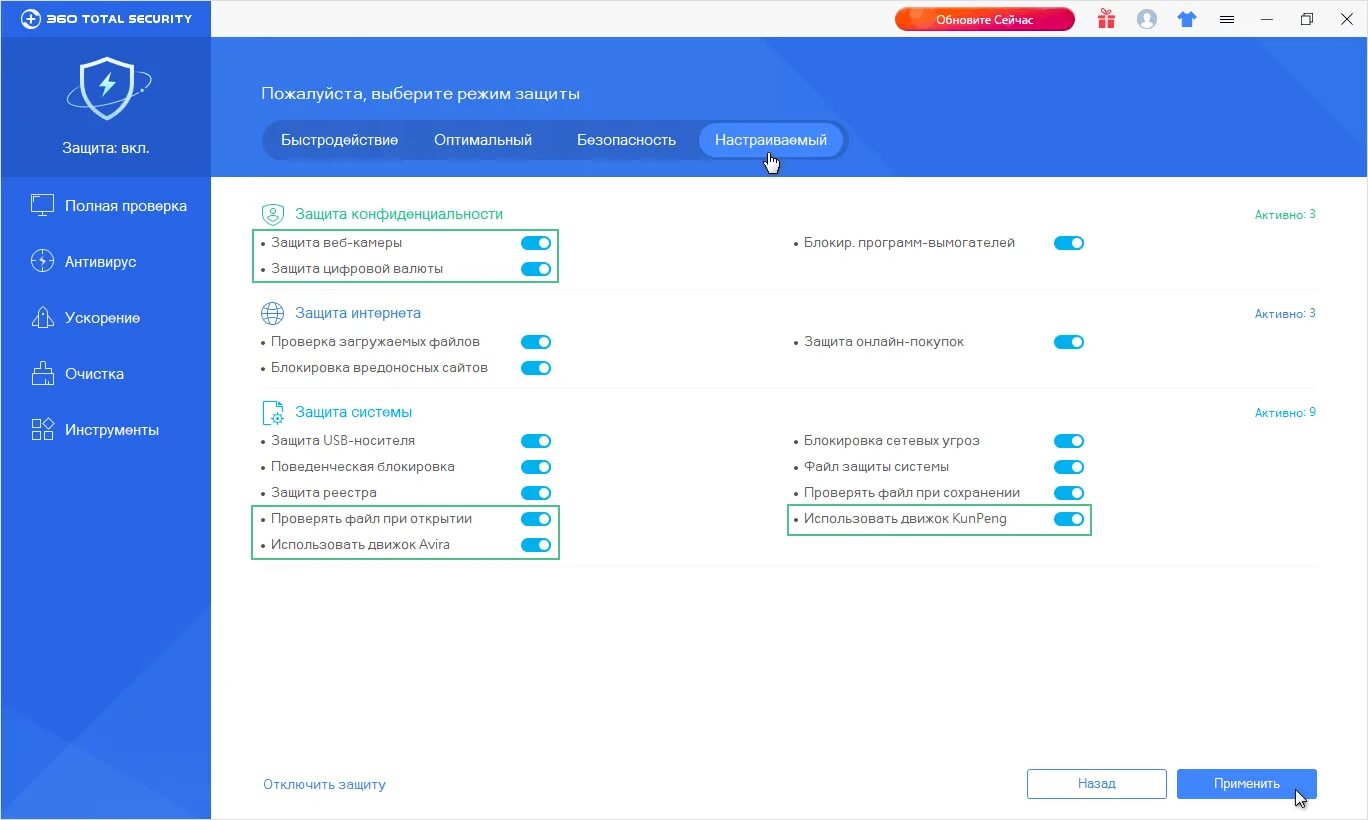This screenshot has height=820, width=1368.
Task: Click the Защита системы file gear icon
Action: click(273, 412)
